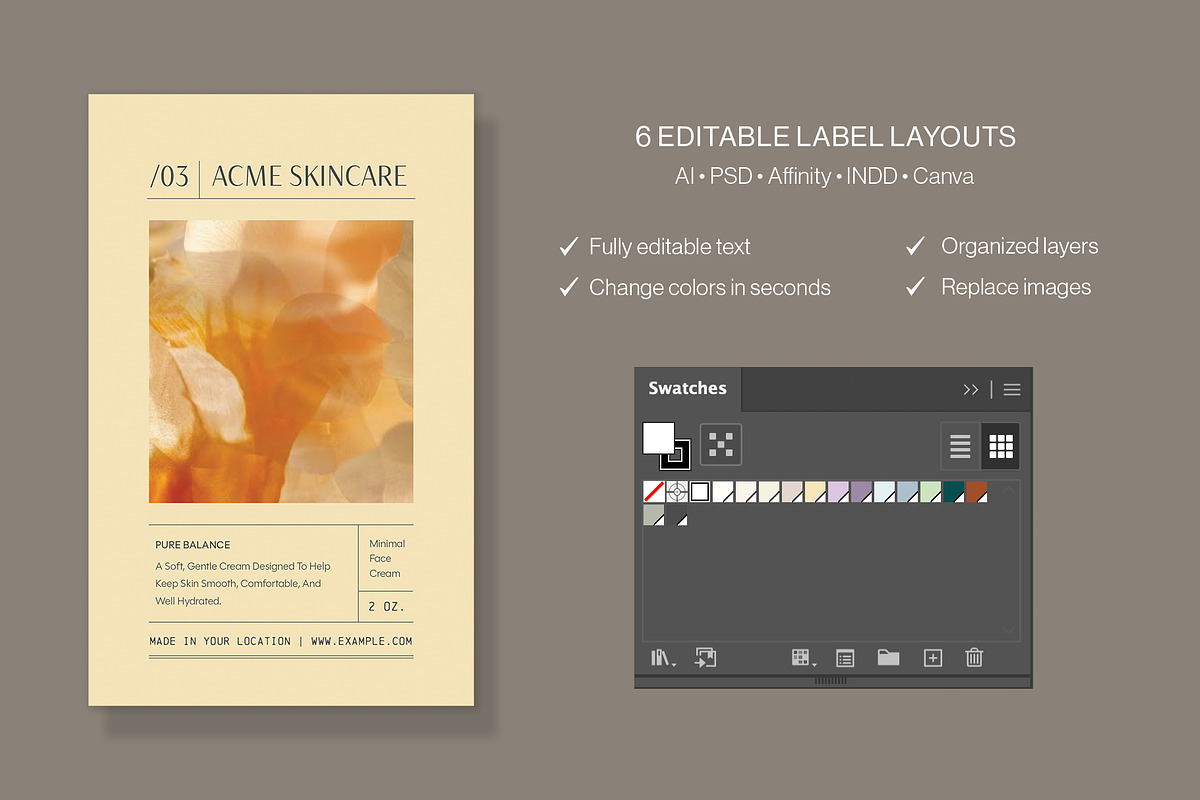This screenshot has height=800, width=1200.
Task: Pick the solid White swatch with black border
Action: point(700,492)
